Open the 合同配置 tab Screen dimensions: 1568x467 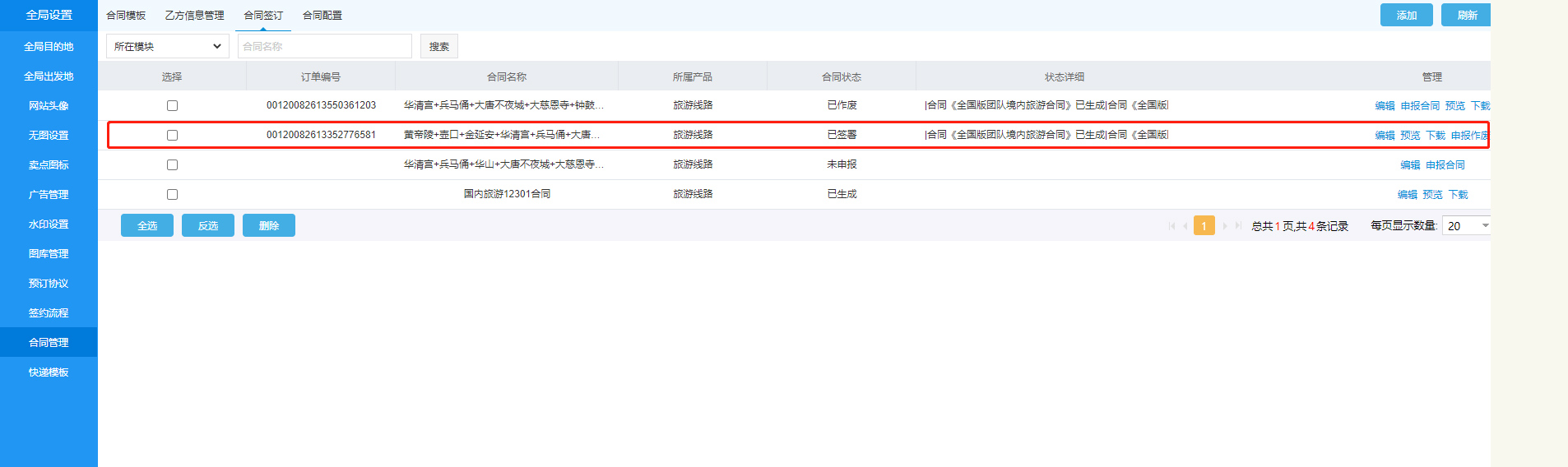[322, 16]
